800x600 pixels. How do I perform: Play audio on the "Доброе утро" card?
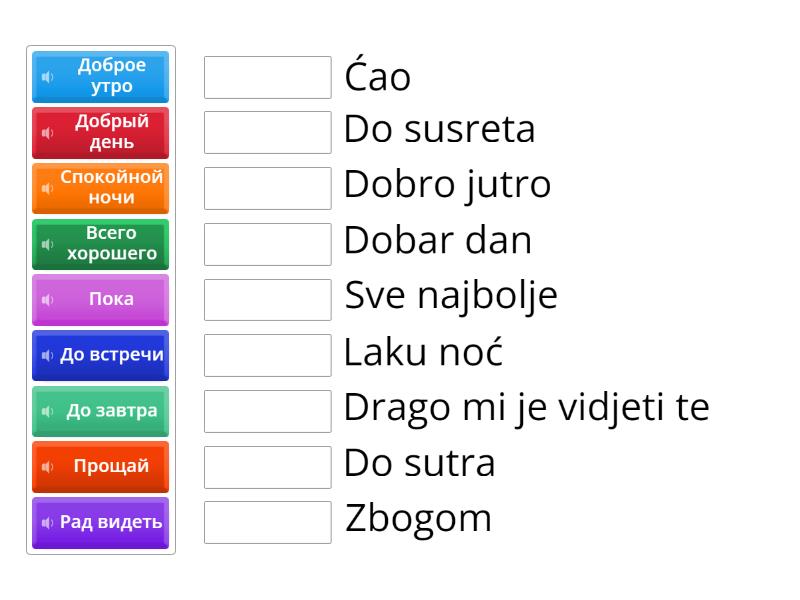click(x=48, y=77)
